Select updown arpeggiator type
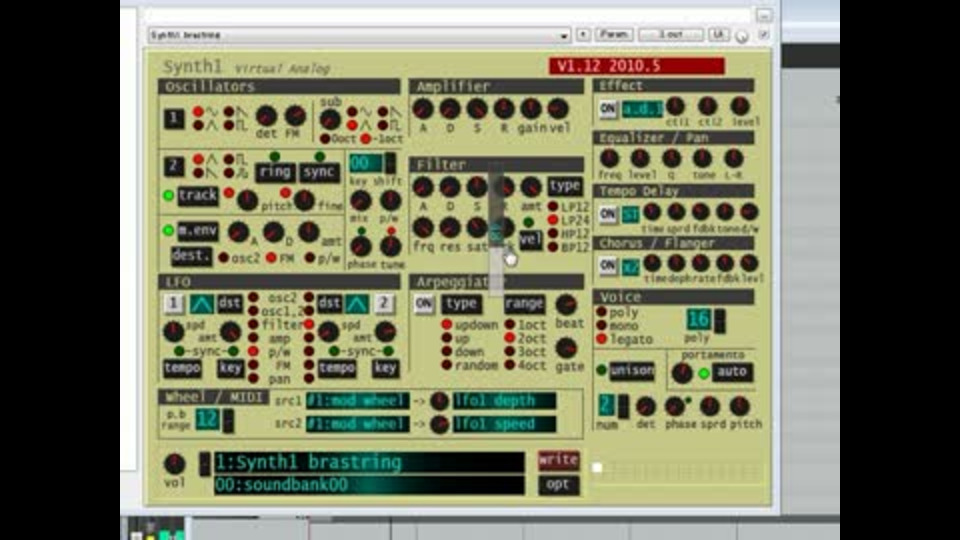The image size is (960, 540). click(447, 324)
